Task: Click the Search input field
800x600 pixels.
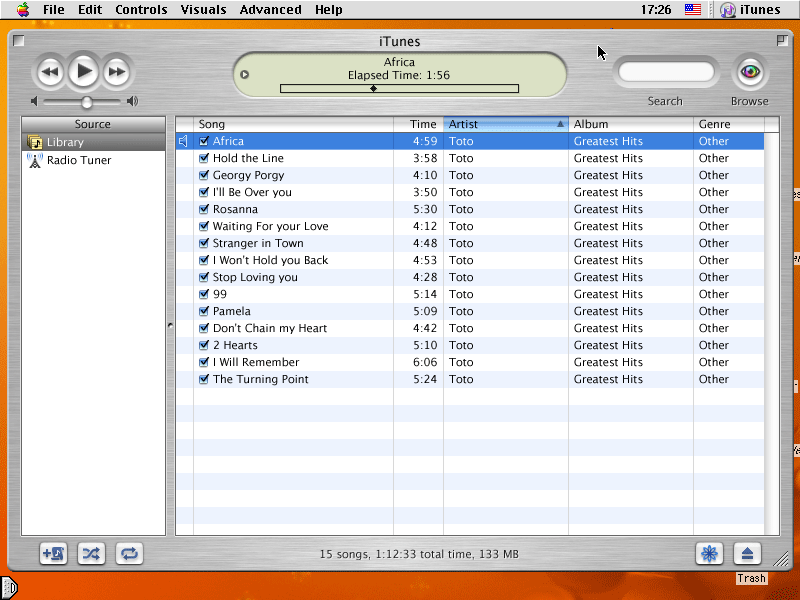Action: (x=666, y=71)
